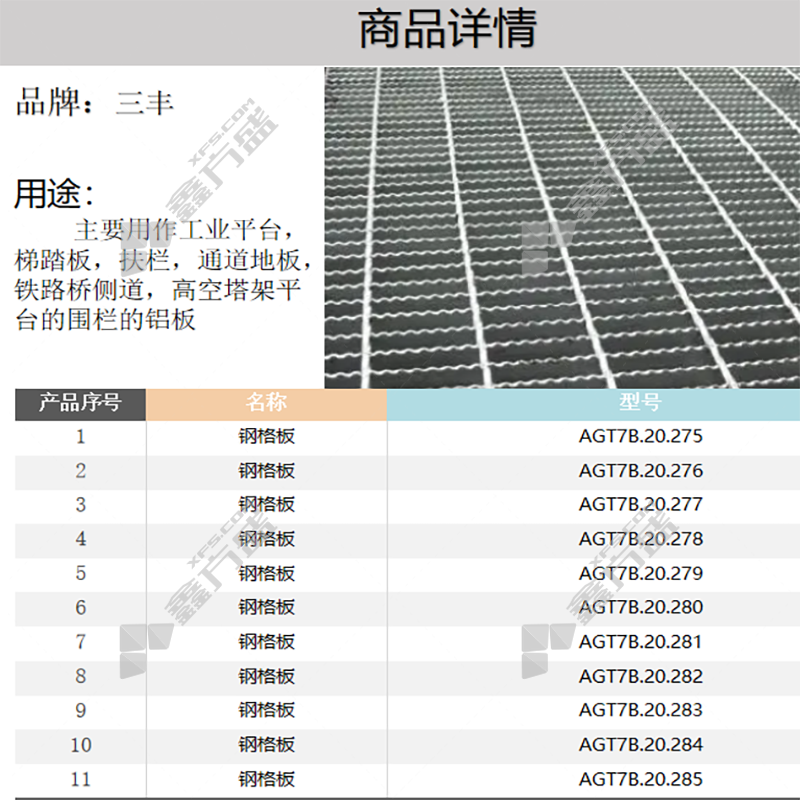Click serial number 10 in table
The width and height of the screenshot is (800, 800).
point(81,745)
